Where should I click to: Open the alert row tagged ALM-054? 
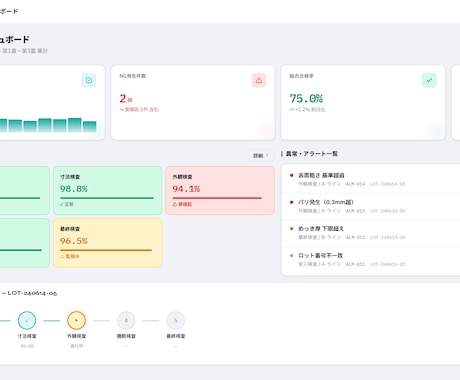coord(371,179)
